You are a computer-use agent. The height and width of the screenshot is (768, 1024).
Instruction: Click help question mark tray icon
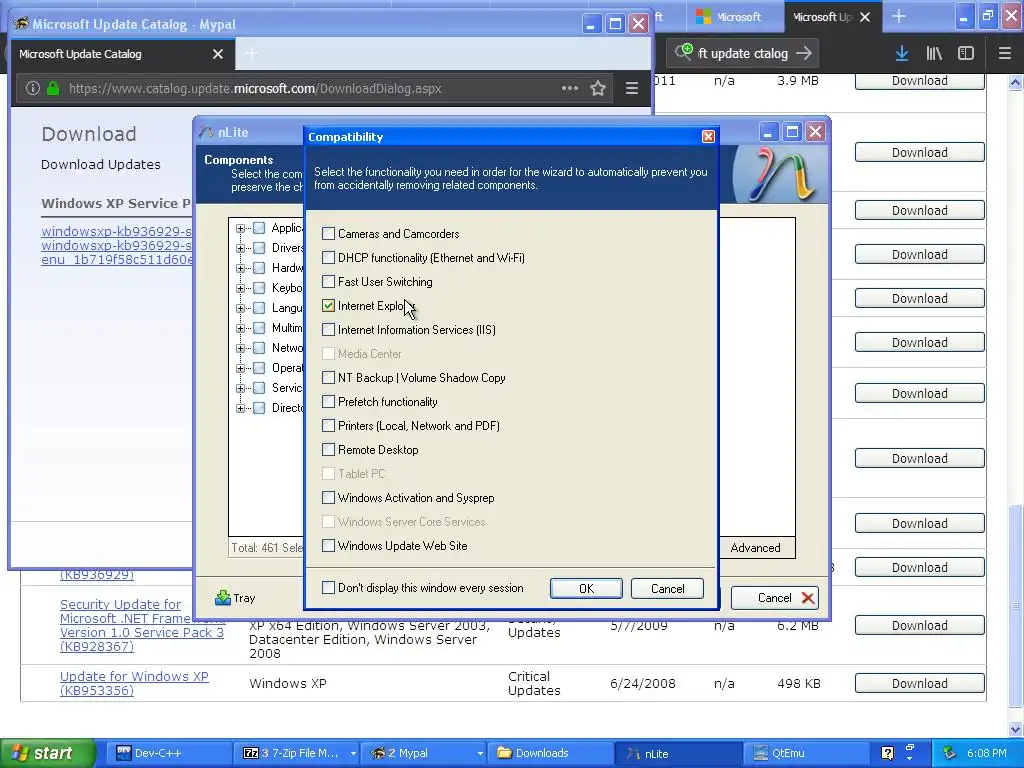coord(887,753)
